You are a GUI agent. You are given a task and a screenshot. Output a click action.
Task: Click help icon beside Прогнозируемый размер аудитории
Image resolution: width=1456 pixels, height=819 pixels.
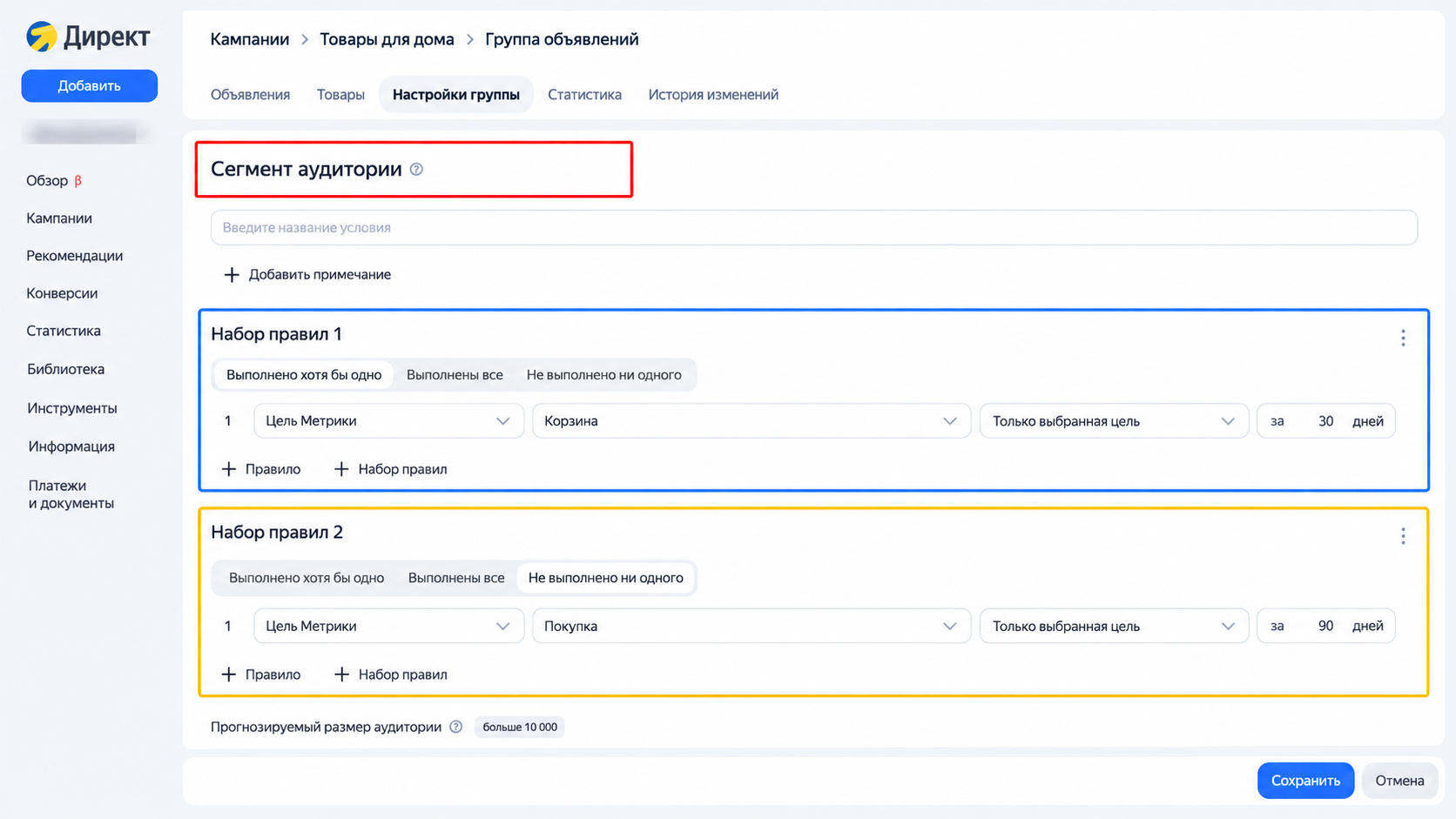(x=455, y=727)
